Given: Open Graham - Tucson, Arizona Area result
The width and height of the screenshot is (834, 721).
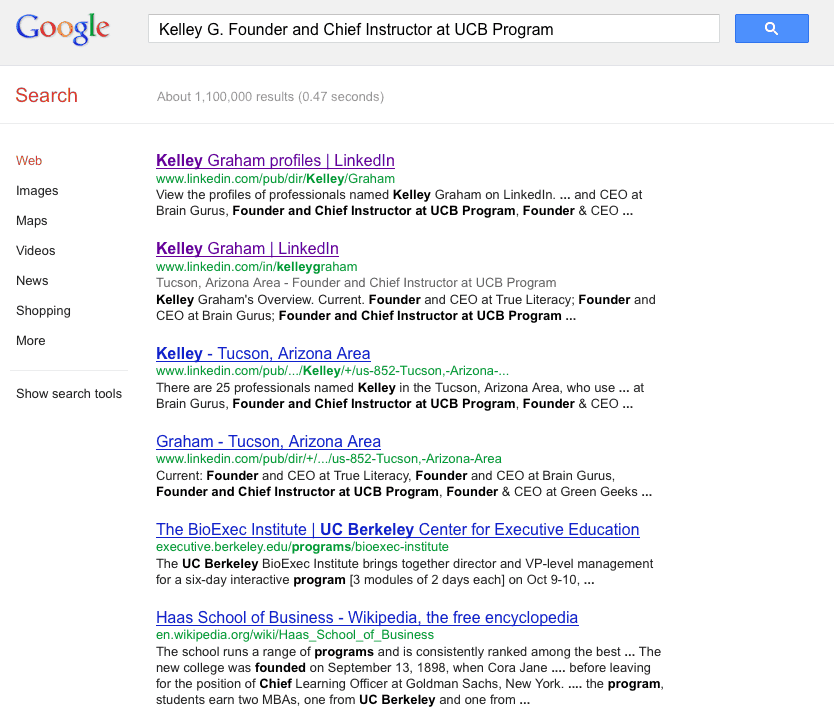Looking at the screenshot, I should [268, 441].
